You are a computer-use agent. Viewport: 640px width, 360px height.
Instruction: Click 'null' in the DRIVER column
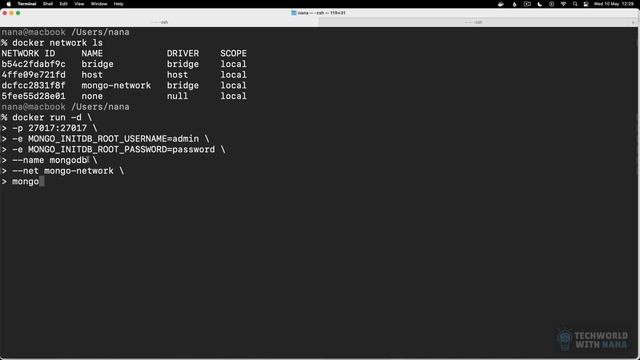click(178, 96)
